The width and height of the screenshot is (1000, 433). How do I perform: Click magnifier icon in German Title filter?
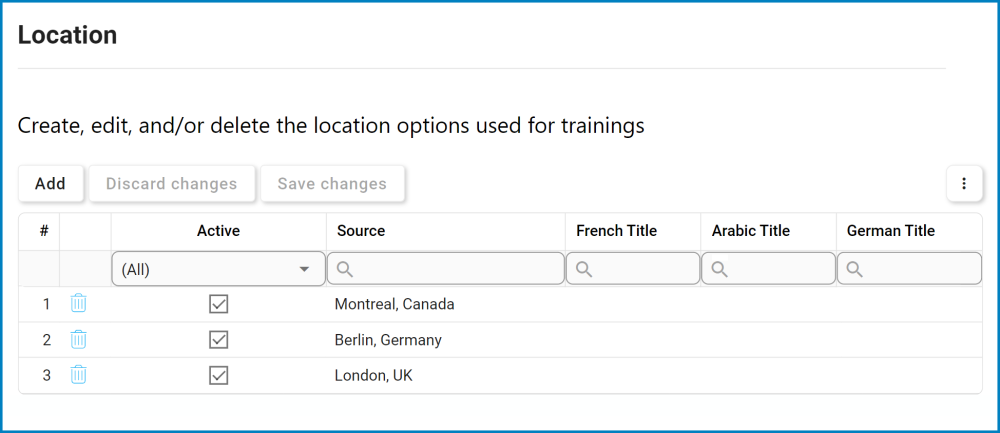(855, 269)
